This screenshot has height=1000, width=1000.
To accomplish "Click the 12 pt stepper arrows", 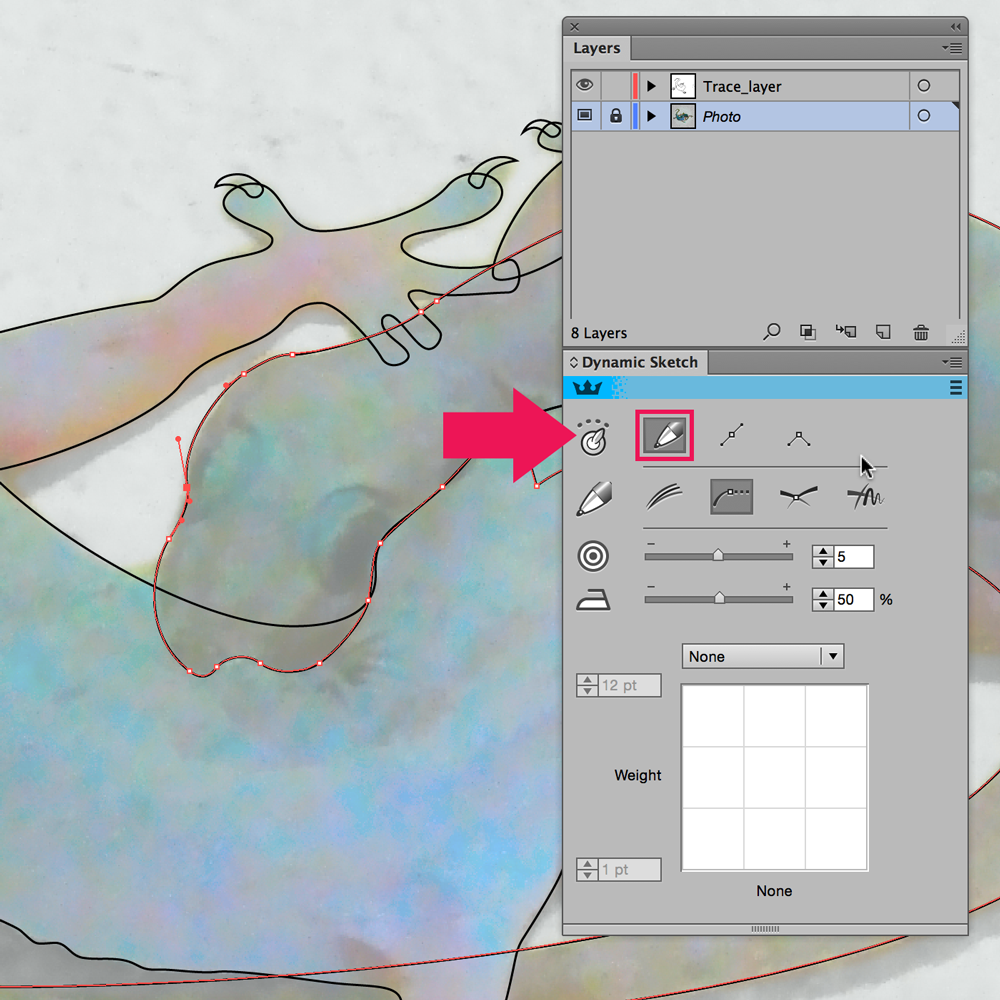I will tap(587, 686).
